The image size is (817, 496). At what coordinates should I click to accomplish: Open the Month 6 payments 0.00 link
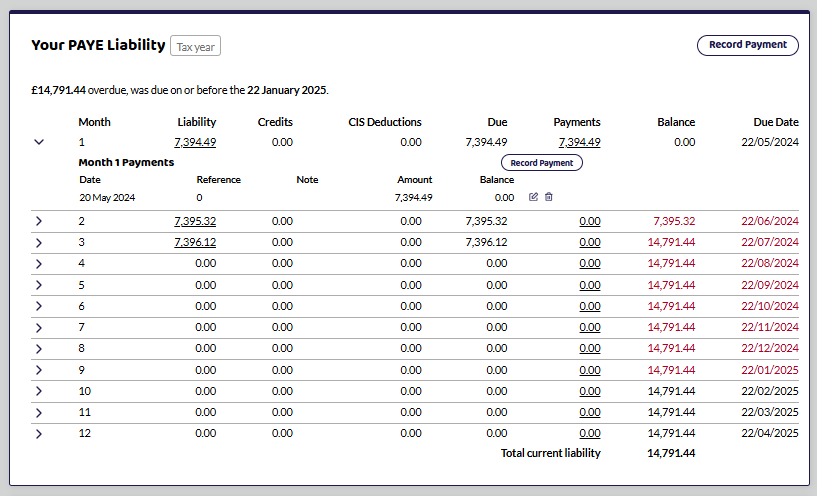tap(590, 306)
